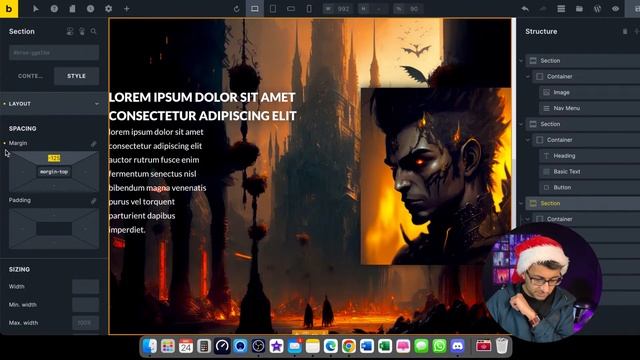Open Launchpad from the dock
The height and width of the screenshot is (360, 640).
168,346
